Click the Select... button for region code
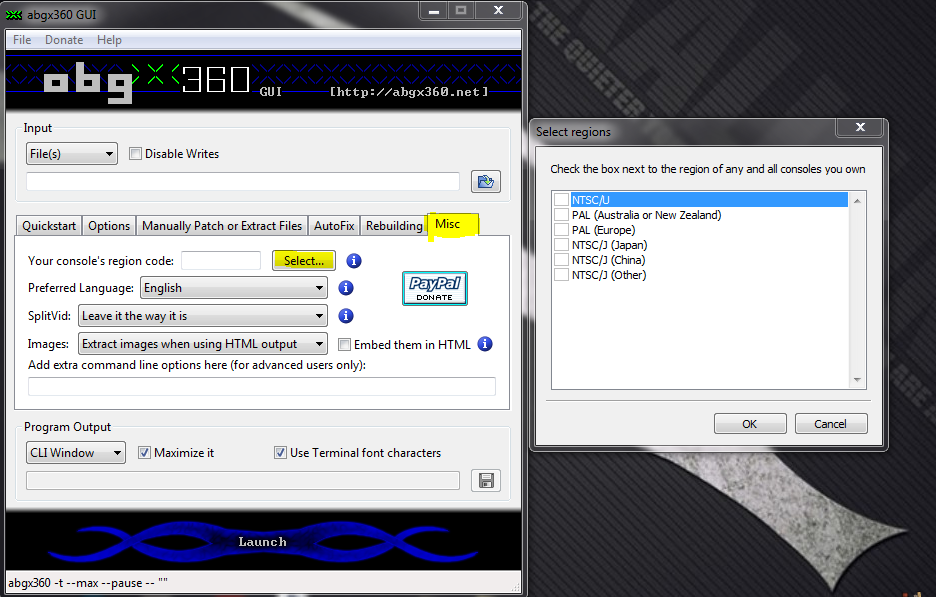 303,260
